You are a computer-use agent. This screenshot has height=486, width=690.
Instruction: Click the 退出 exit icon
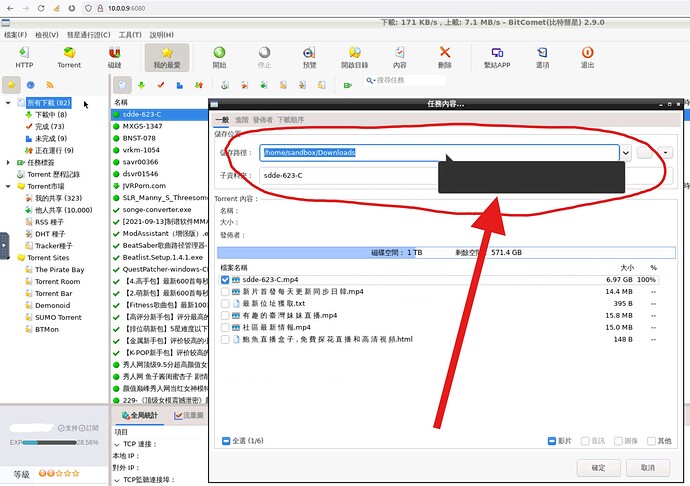point(589,56)
